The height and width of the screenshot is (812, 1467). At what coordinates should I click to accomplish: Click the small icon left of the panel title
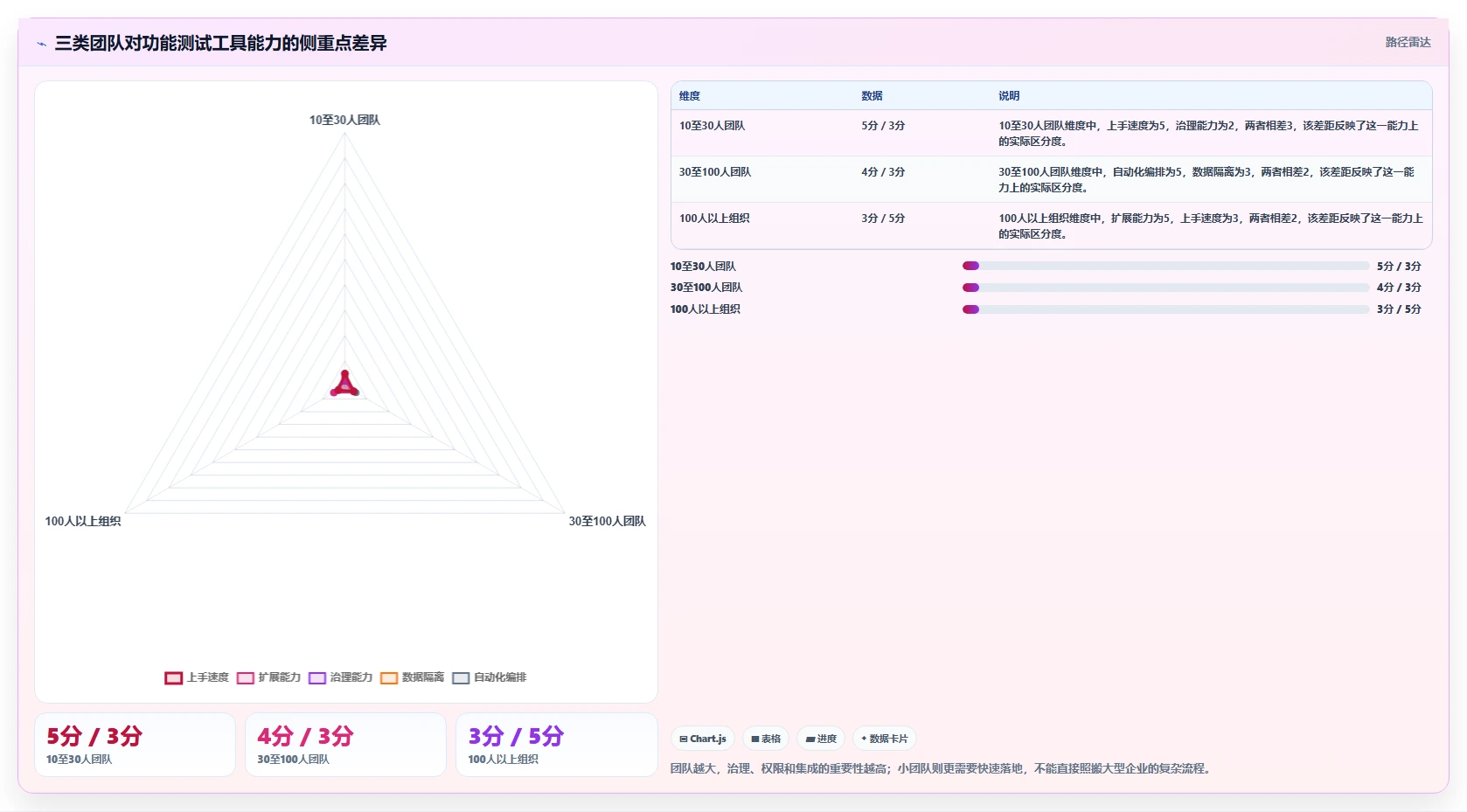click(x=41, y=44)
